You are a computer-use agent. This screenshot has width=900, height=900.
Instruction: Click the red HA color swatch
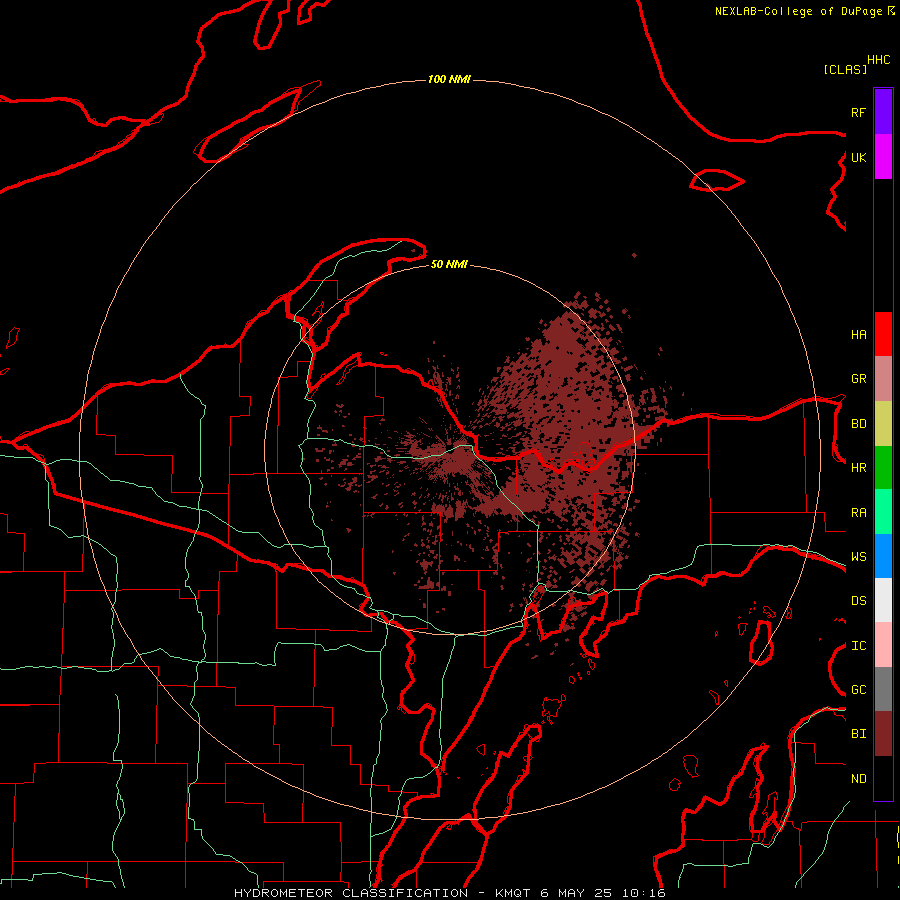(x=883, y=334)
